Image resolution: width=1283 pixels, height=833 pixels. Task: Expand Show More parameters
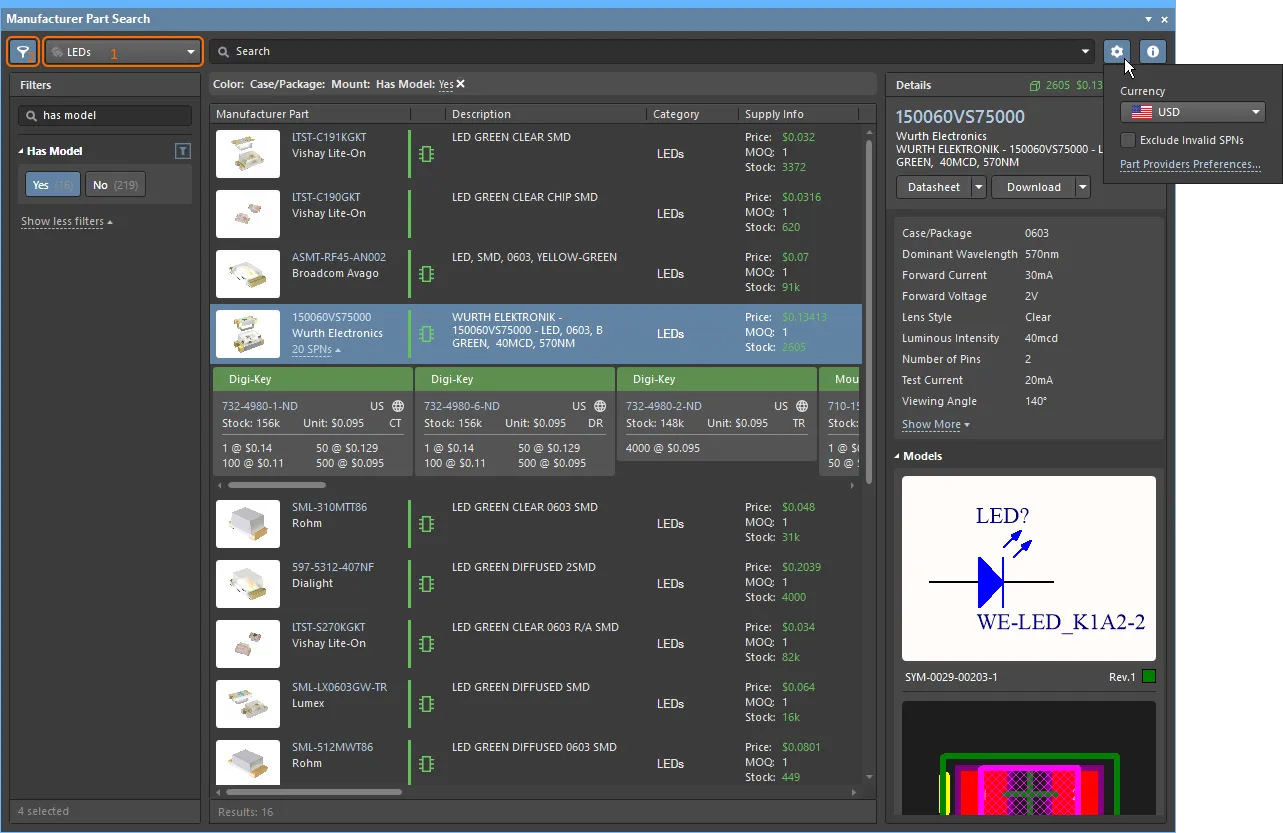[935, 424]
